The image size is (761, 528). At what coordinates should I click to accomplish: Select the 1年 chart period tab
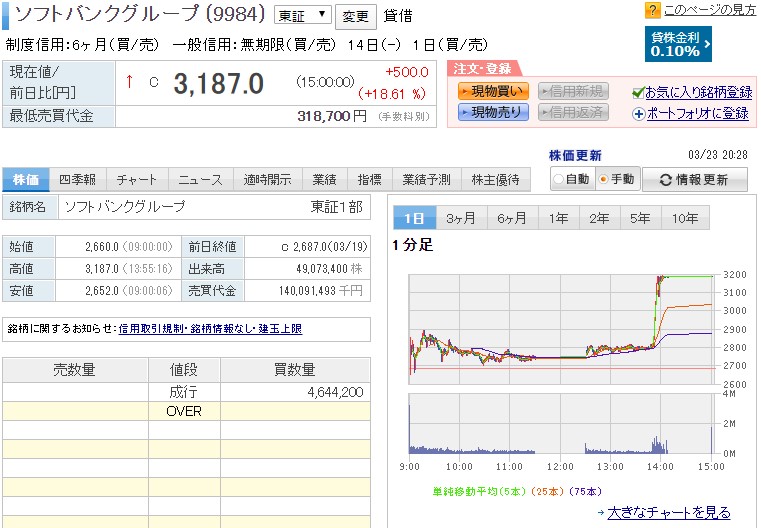(x=559, y=218)
